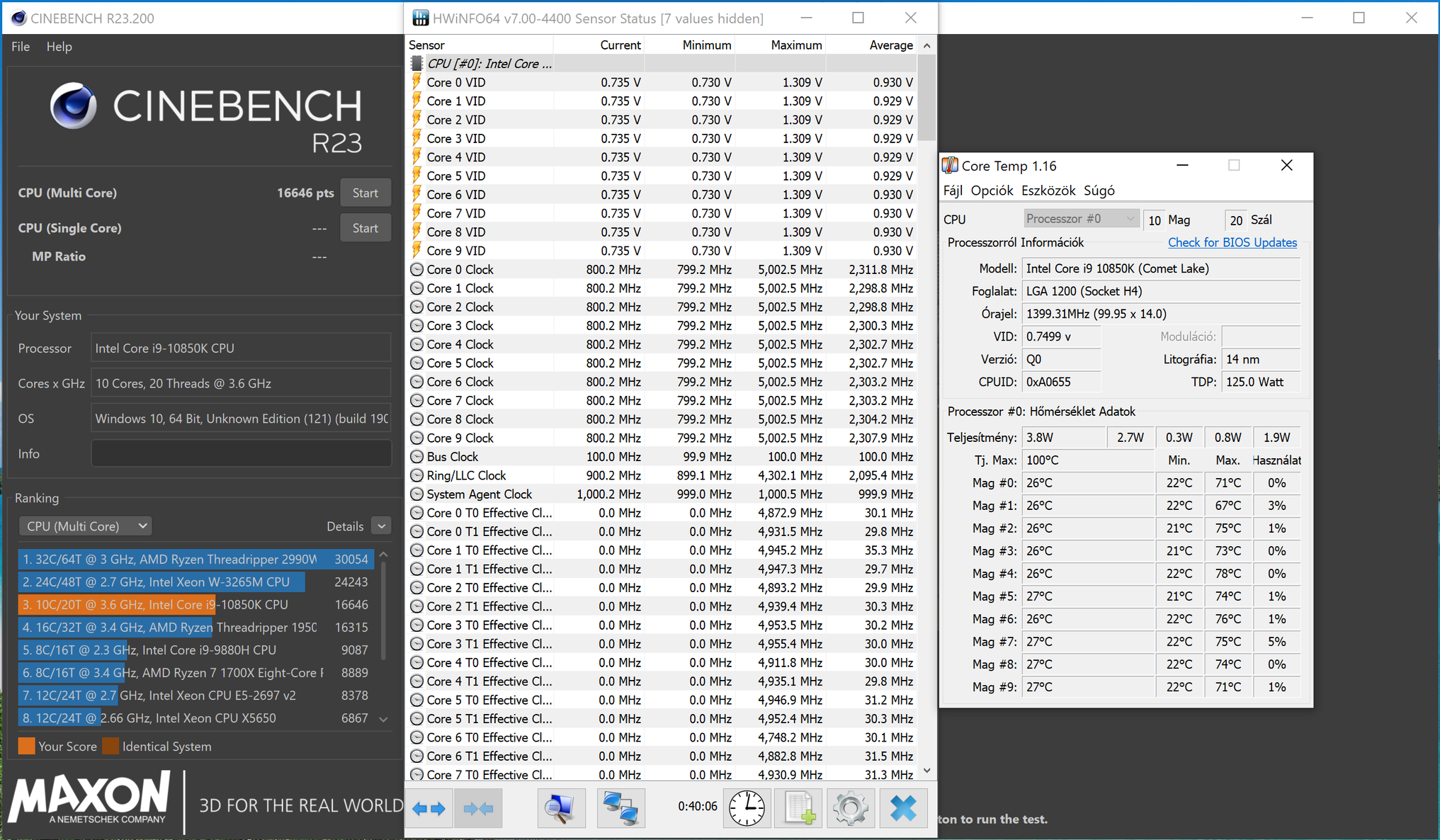Click HWiNFO Average column header

pyautogui.click(x=871, y=45)
